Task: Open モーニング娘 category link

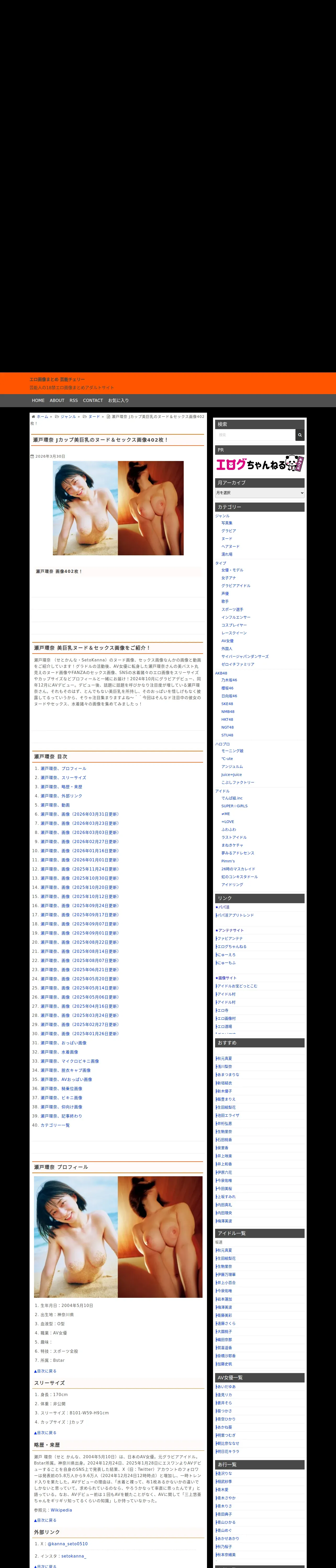Action: pos(232,751)
